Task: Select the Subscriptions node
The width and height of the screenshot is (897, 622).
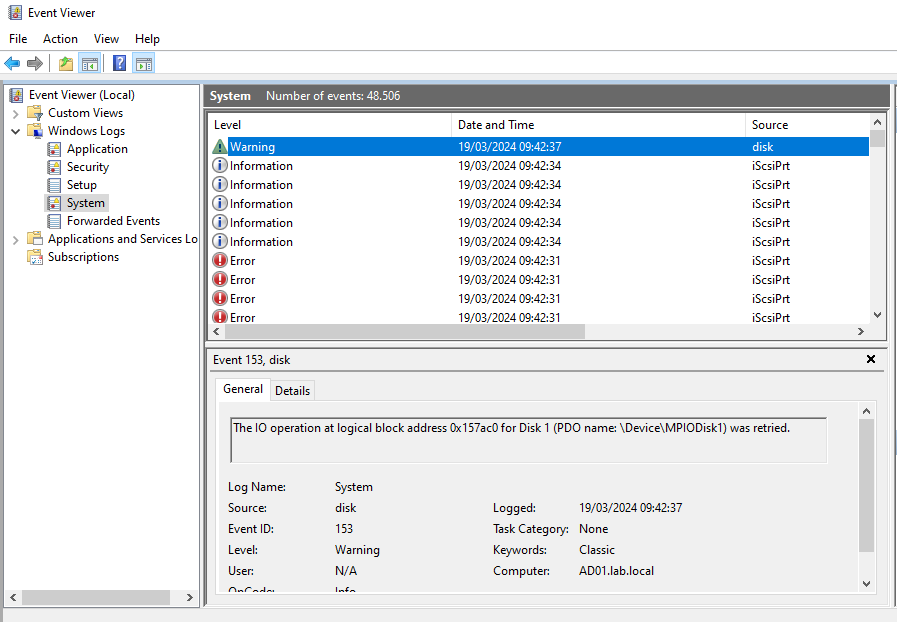Action: pos(83,257)
